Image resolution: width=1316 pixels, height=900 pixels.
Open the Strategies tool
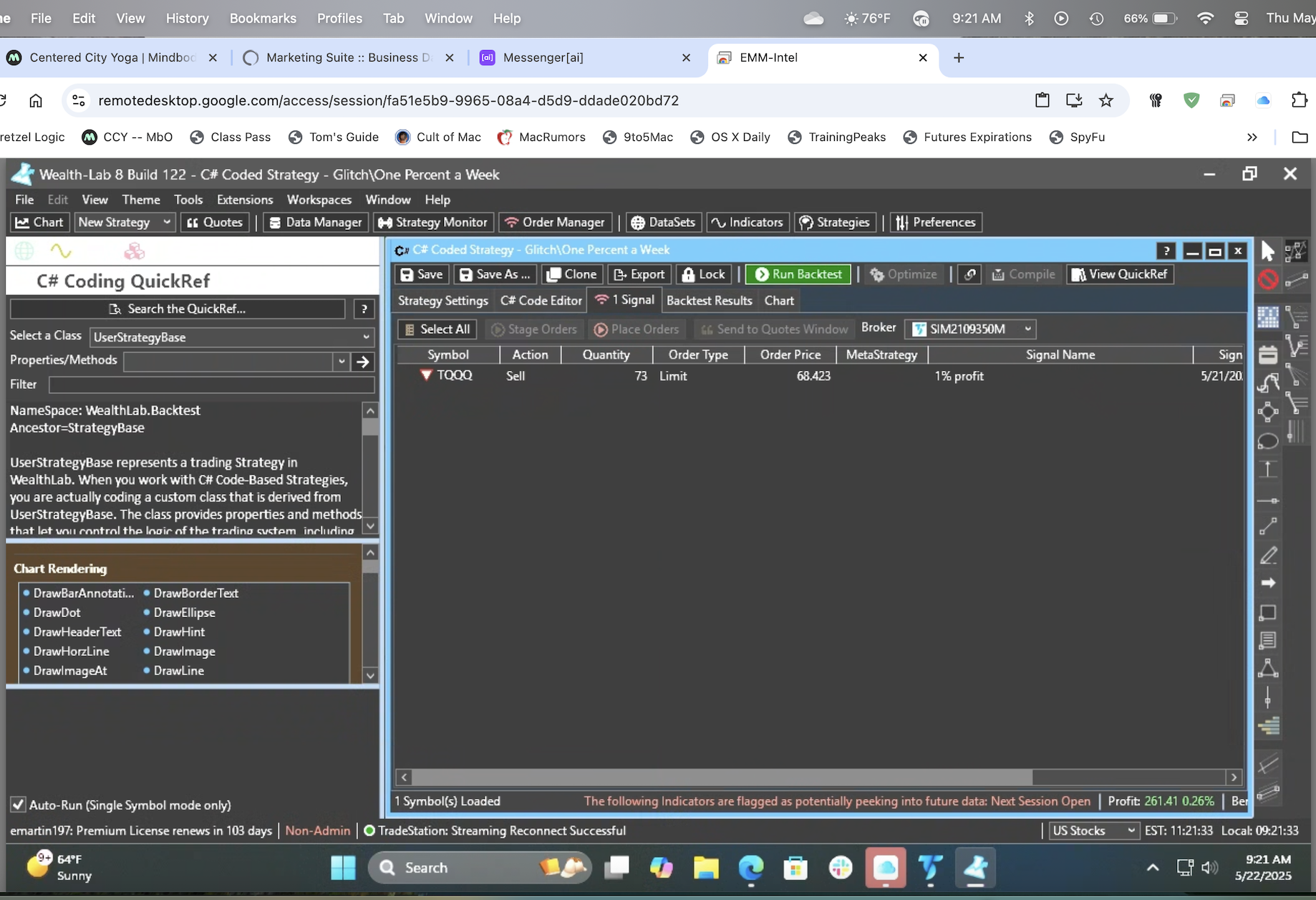pyautogui.click(x=834, y=222)
